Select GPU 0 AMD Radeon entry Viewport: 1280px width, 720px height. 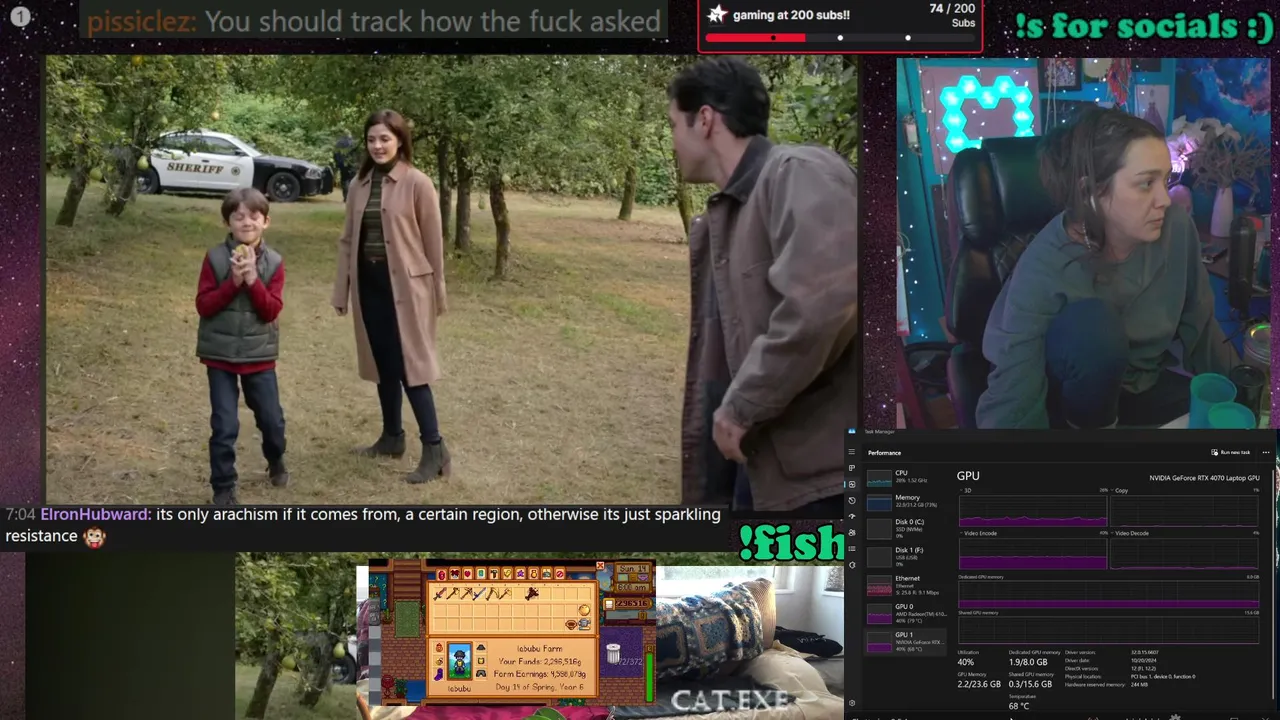tap(905, 613)
